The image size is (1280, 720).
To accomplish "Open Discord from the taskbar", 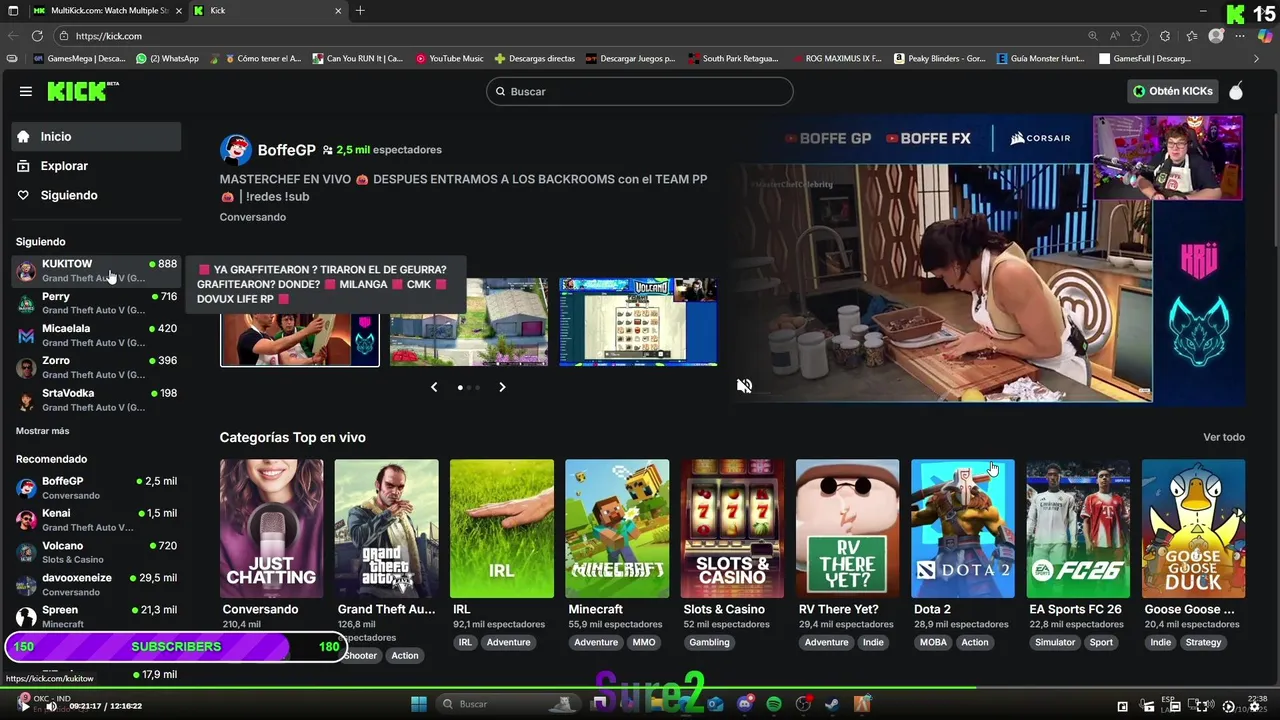I will point(745,704).
